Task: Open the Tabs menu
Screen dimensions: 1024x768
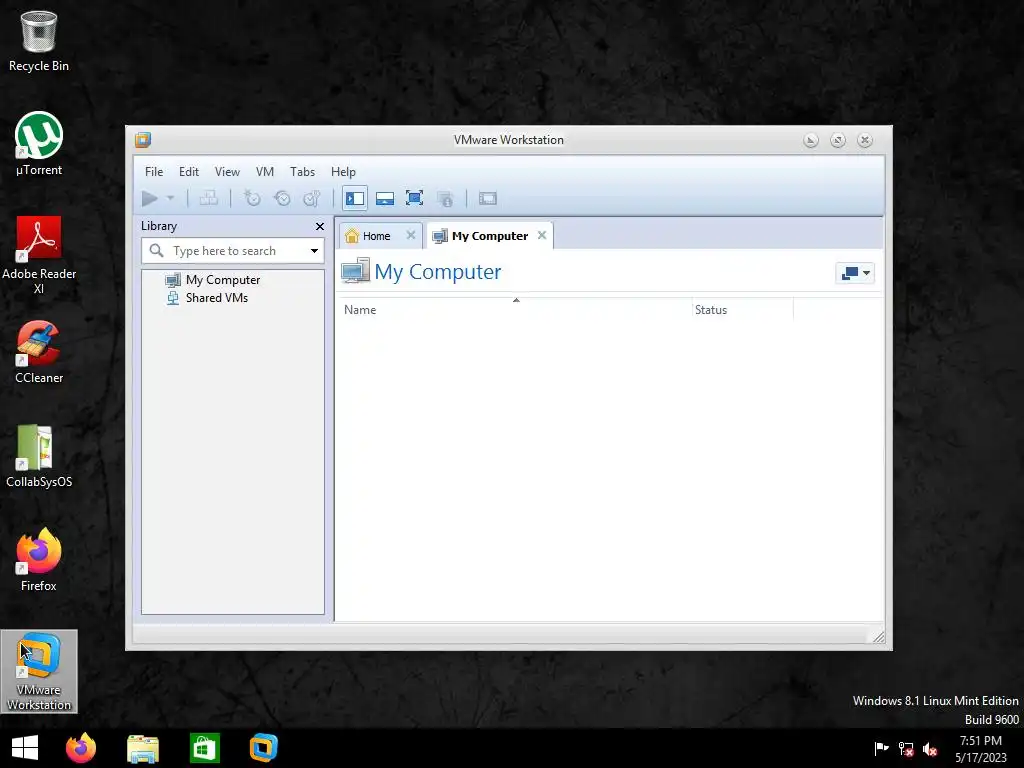Action: (302, 172)
